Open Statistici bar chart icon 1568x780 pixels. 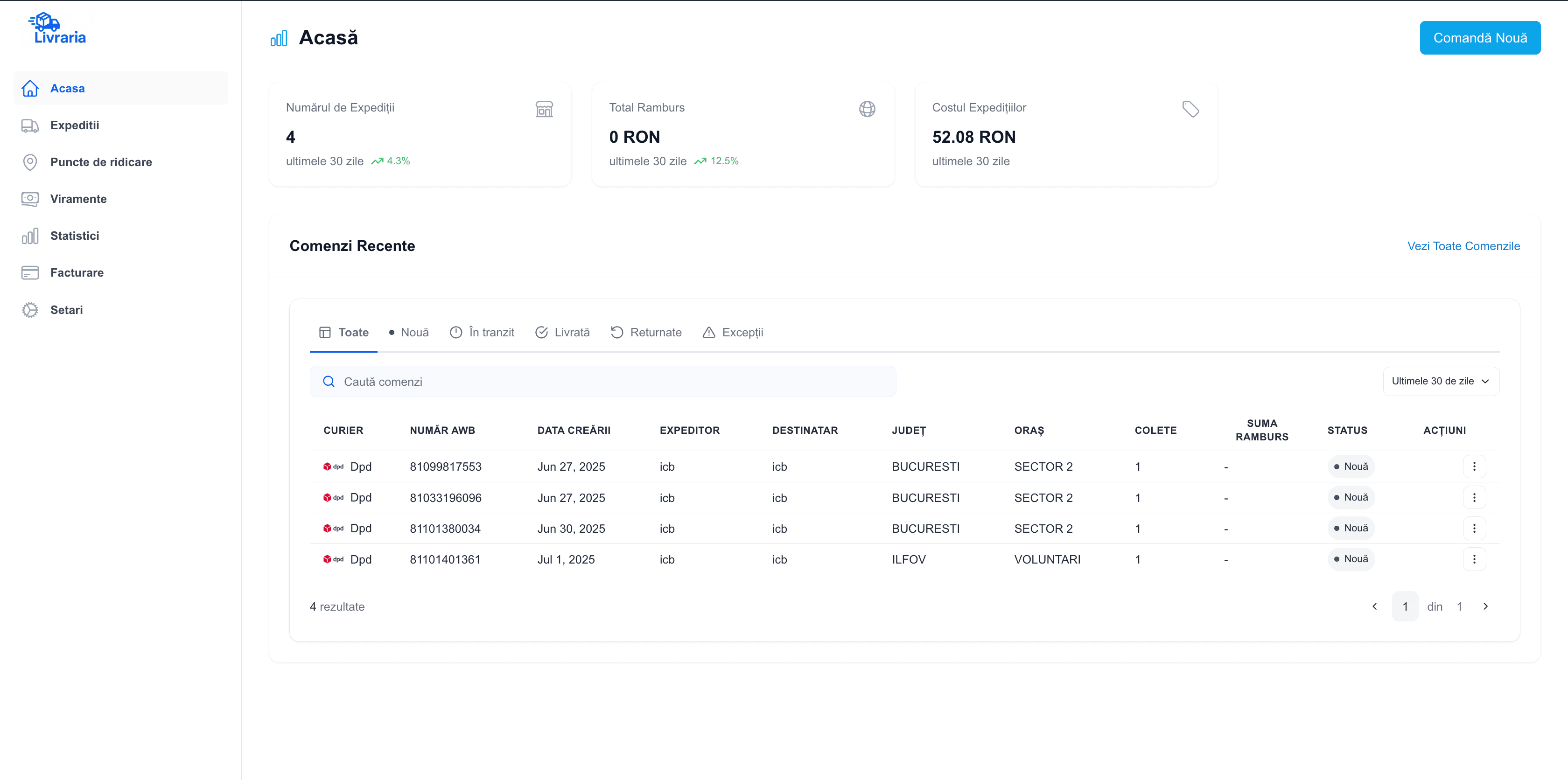point(30,236)
